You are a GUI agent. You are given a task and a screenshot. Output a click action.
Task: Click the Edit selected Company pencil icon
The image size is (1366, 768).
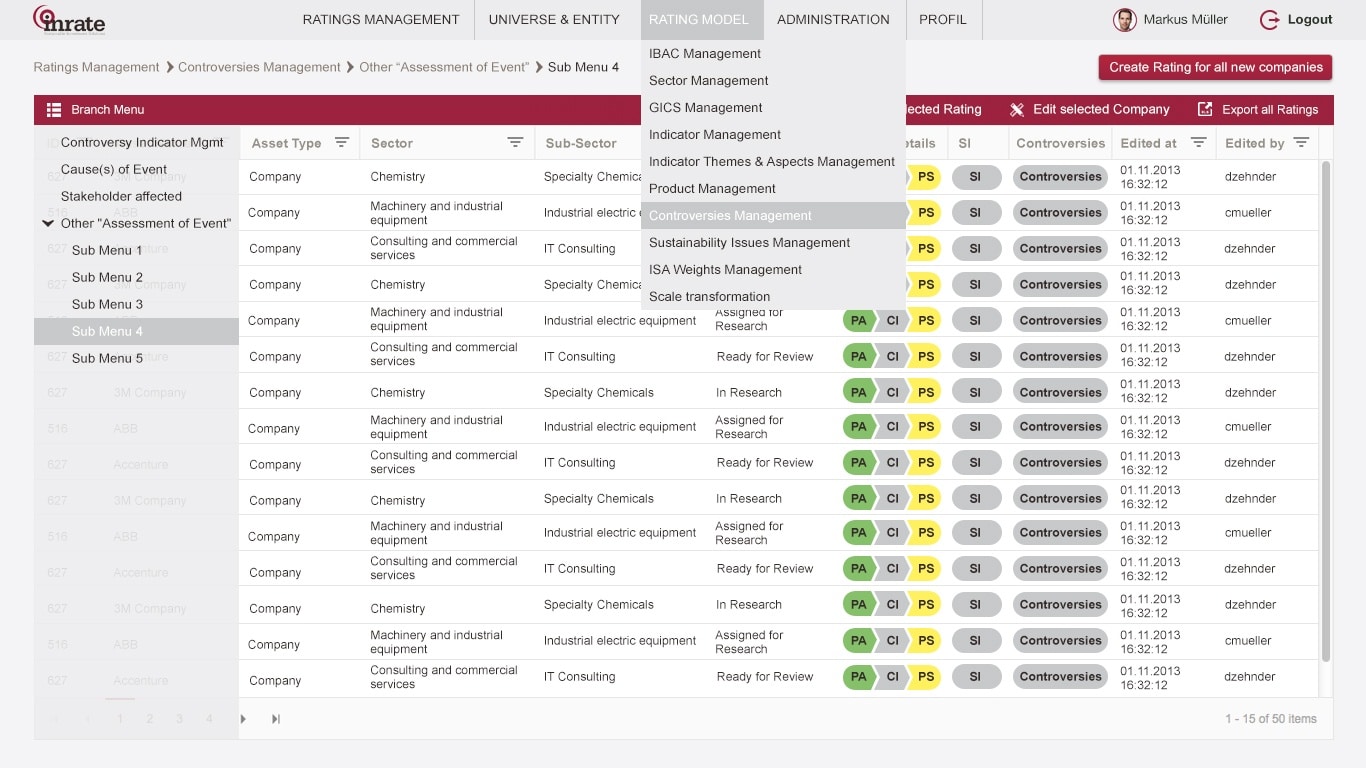pyautogui.click(x=1017, y=110)
